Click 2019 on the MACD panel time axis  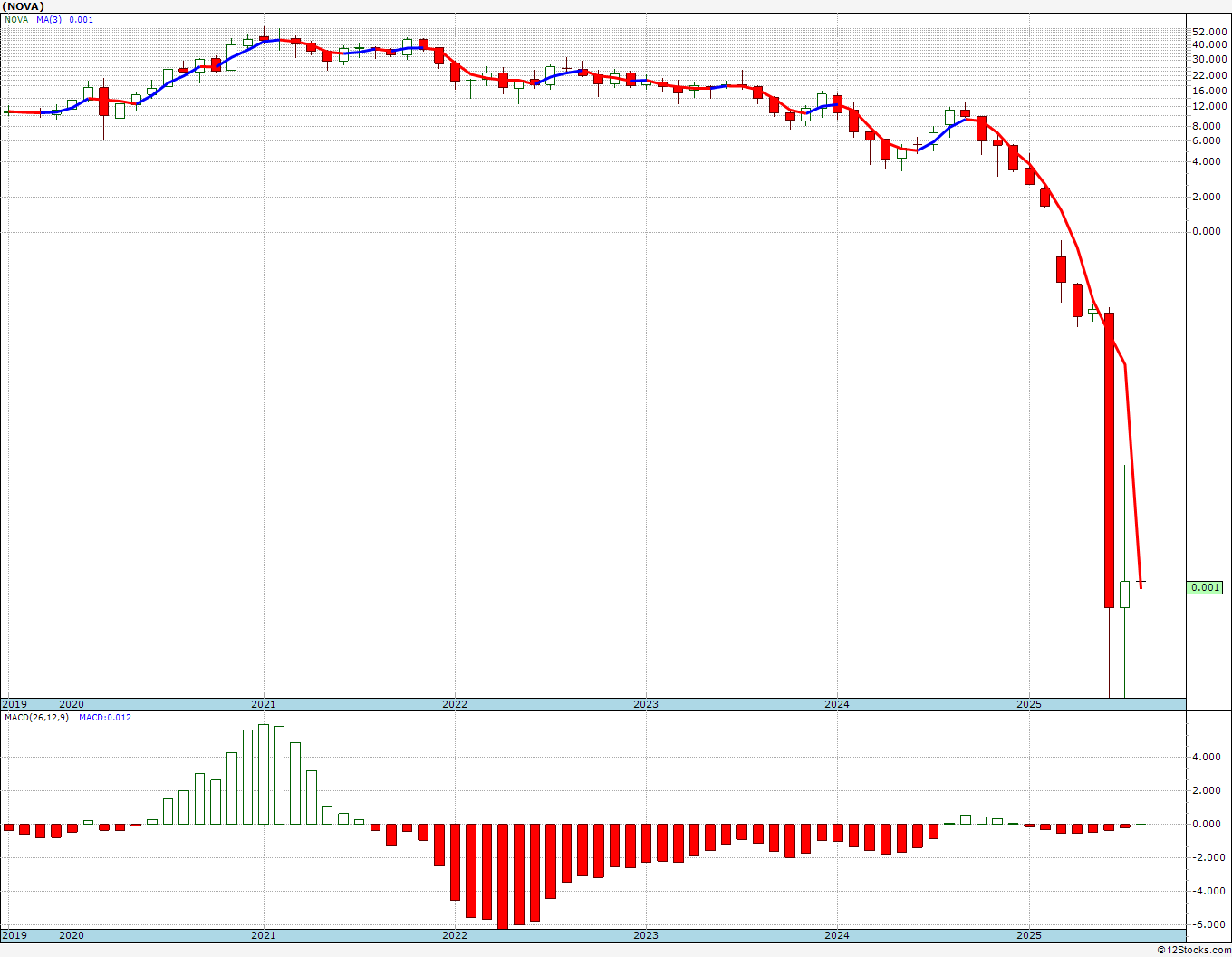pos(14,935)
